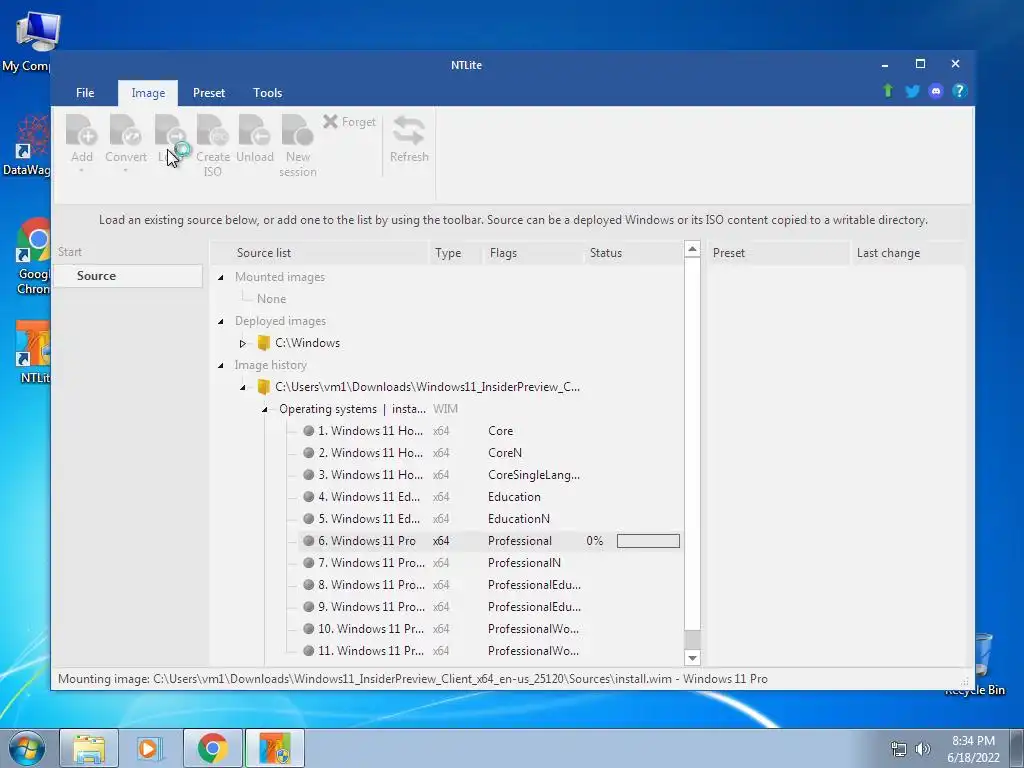
Task: Select the Source page in left panel
Action: 127,276
